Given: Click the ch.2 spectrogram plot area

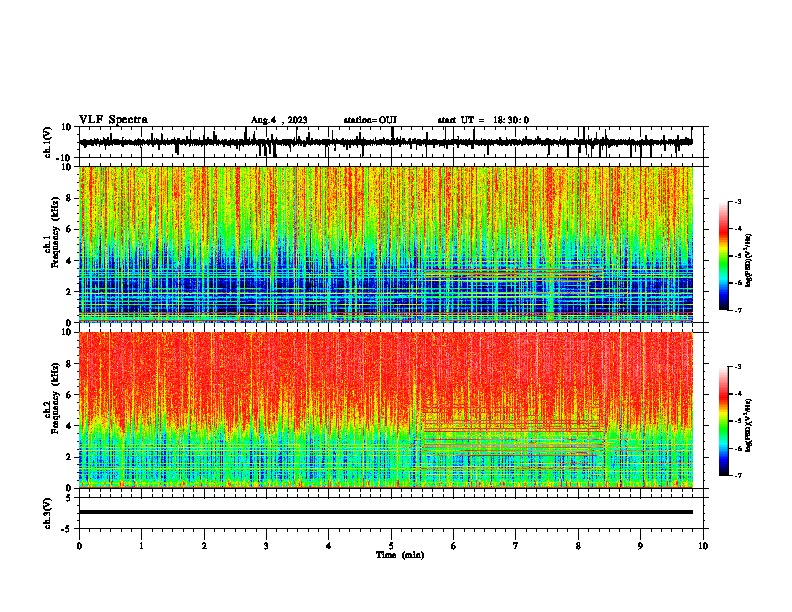Looking at the screenshot, I should click(x=385, y=410).
